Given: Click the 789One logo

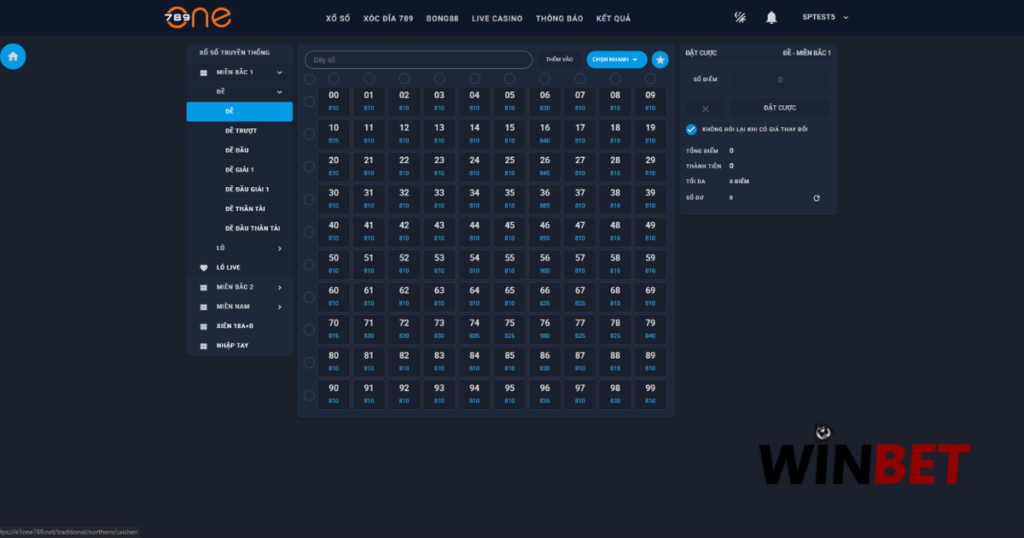Looking at the screenshot, I should pyautogui.click(x=198, y=18).
